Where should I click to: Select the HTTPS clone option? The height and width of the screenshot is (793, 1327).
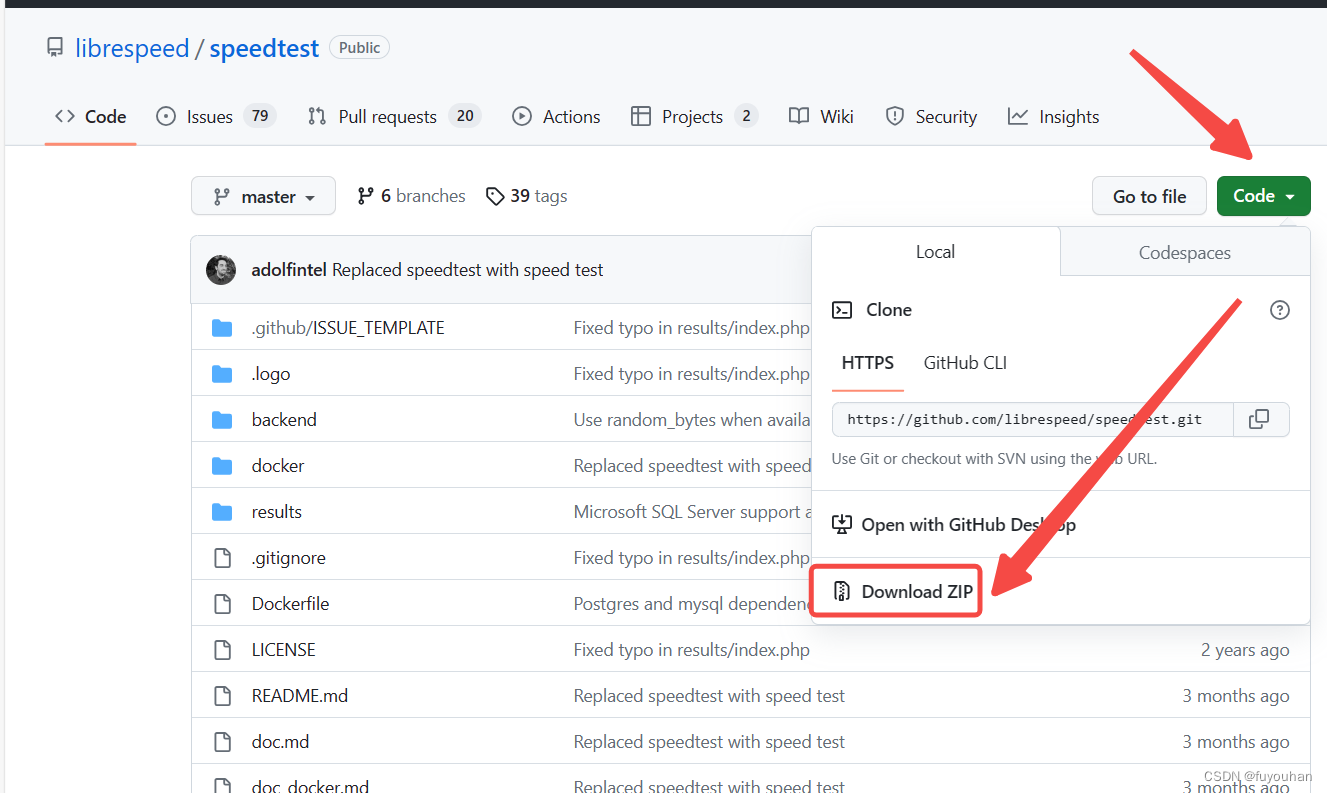pyautogui.click(x=868, y=363)
